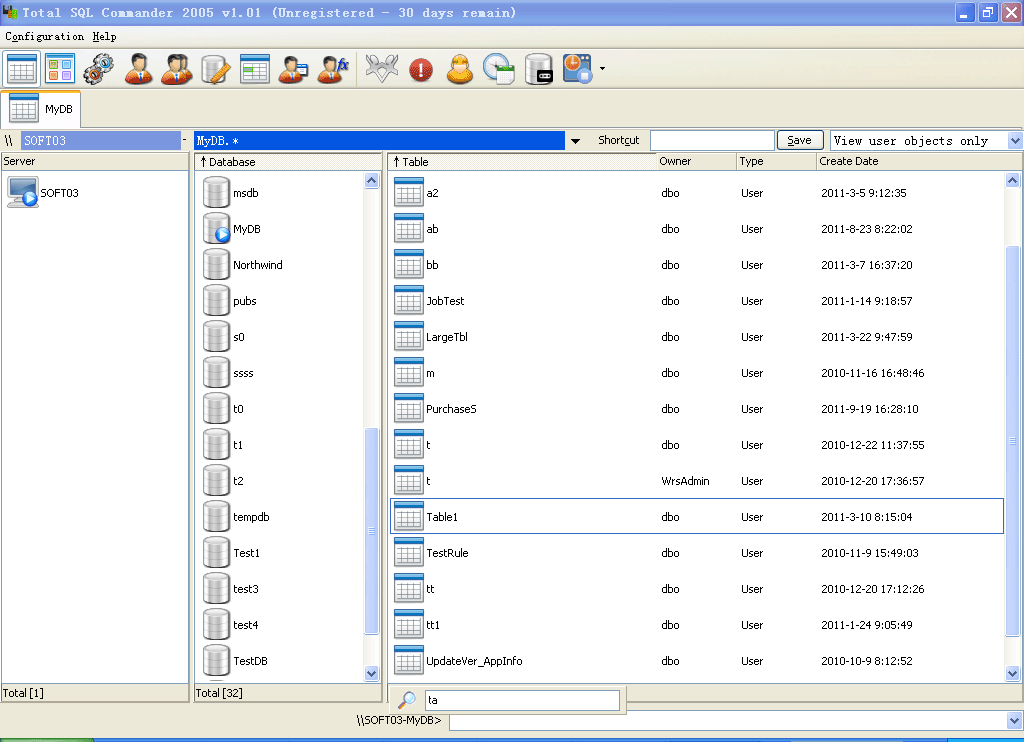
Task: Click the PurchaseS table icon
Action: [409, 408]
